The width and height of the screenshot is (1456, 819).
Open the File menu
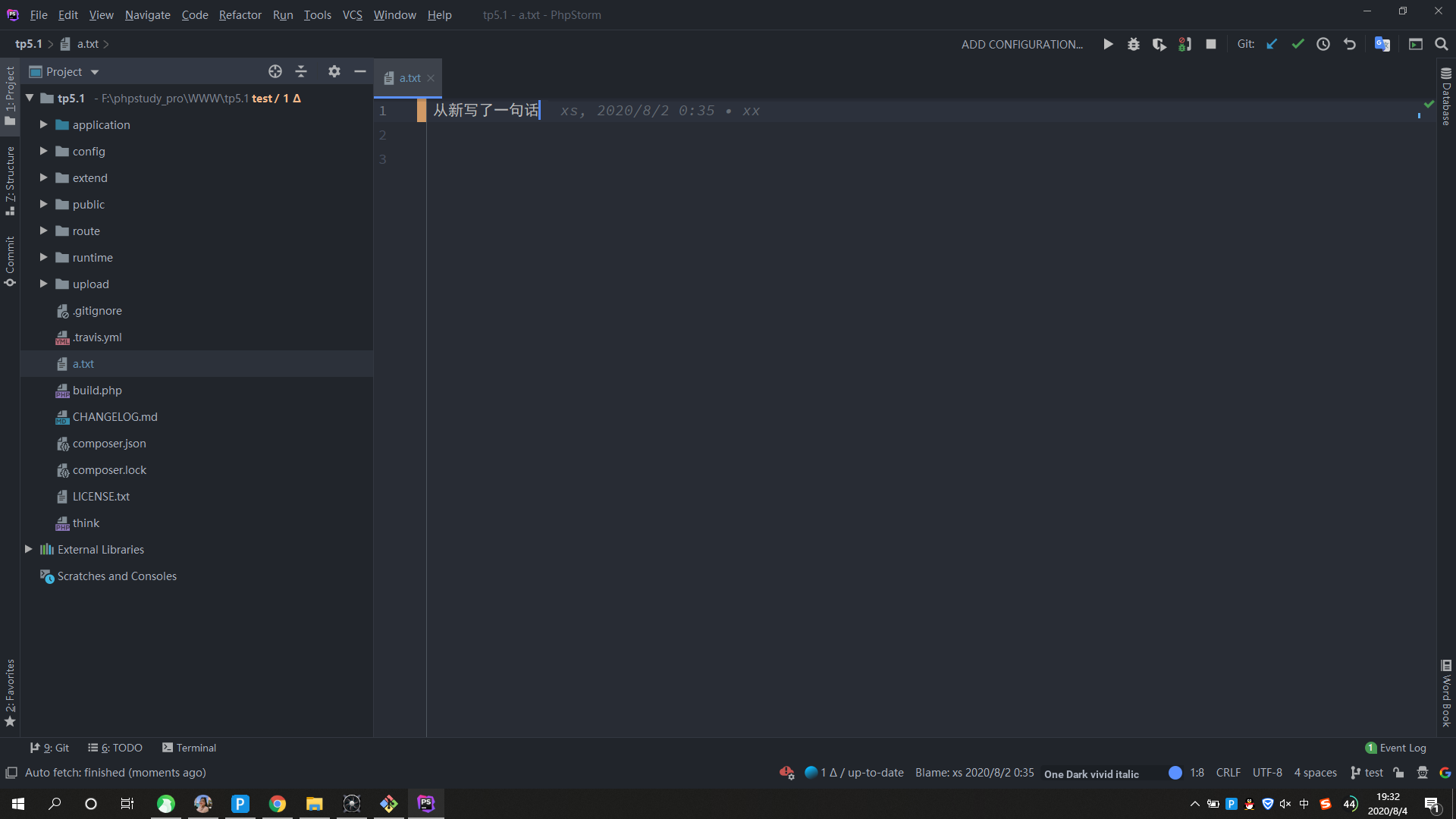[39, 14]
